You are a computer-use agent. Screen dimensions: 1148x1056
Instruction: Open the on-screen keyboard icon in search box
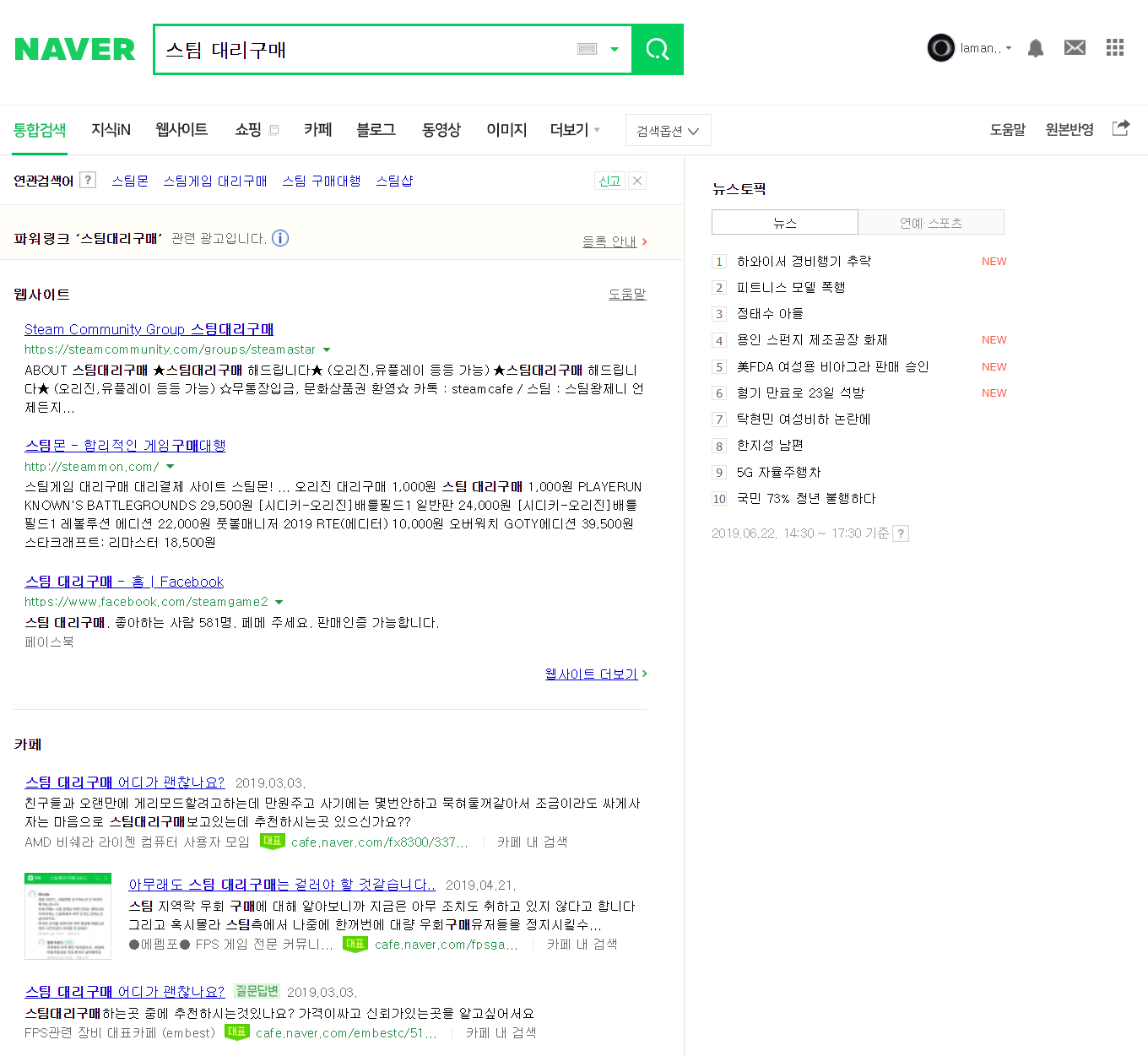point(588,50)
